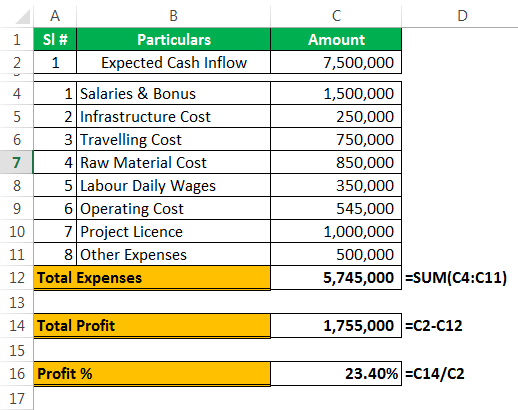Viewport: 518px width, 410px height.
Task: Click the Amount header cell
Action: point(336,39)
